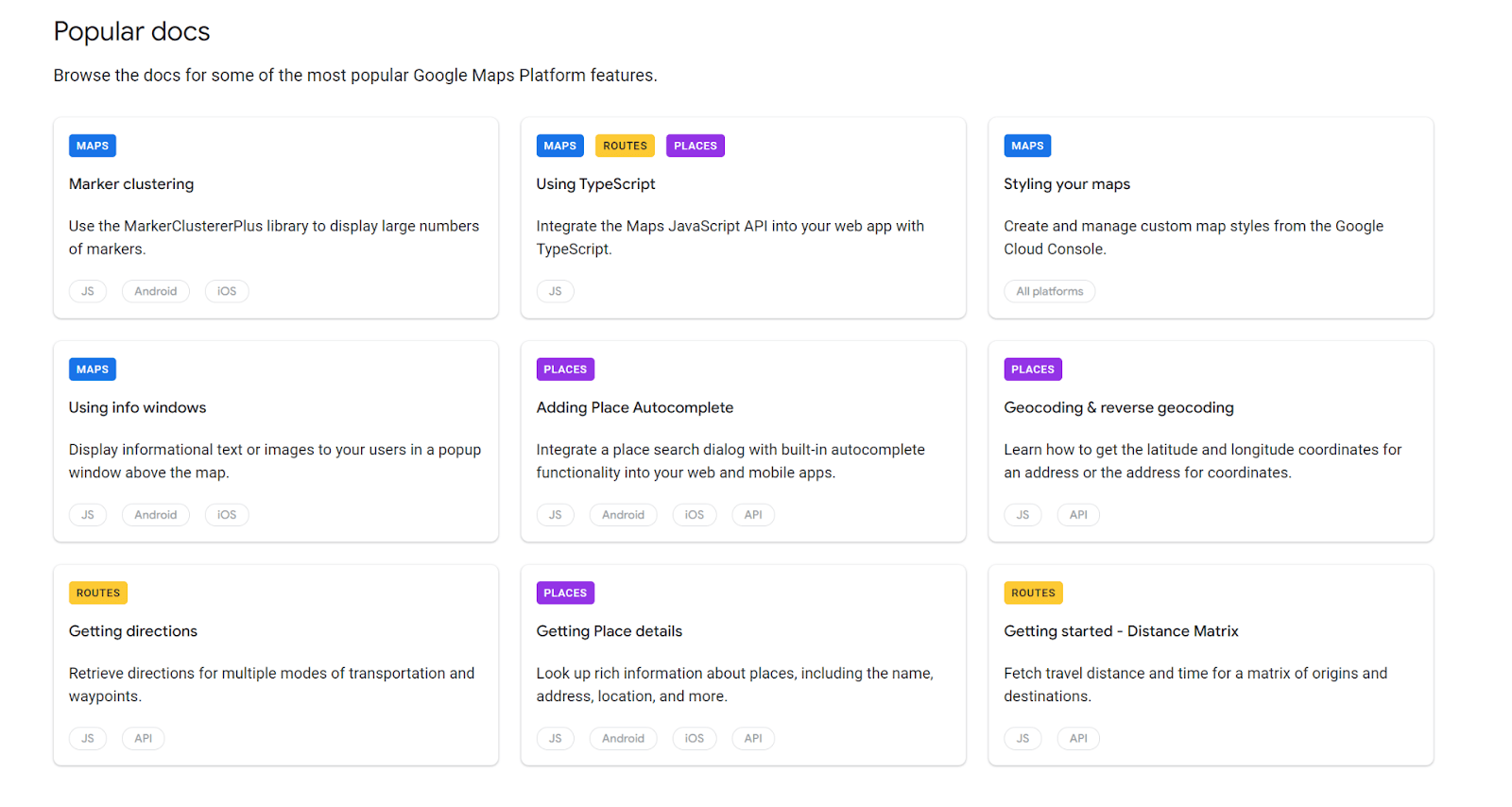Select iOS chip on Getting Place details card
1512x807 pixels.
coord(695,738)
